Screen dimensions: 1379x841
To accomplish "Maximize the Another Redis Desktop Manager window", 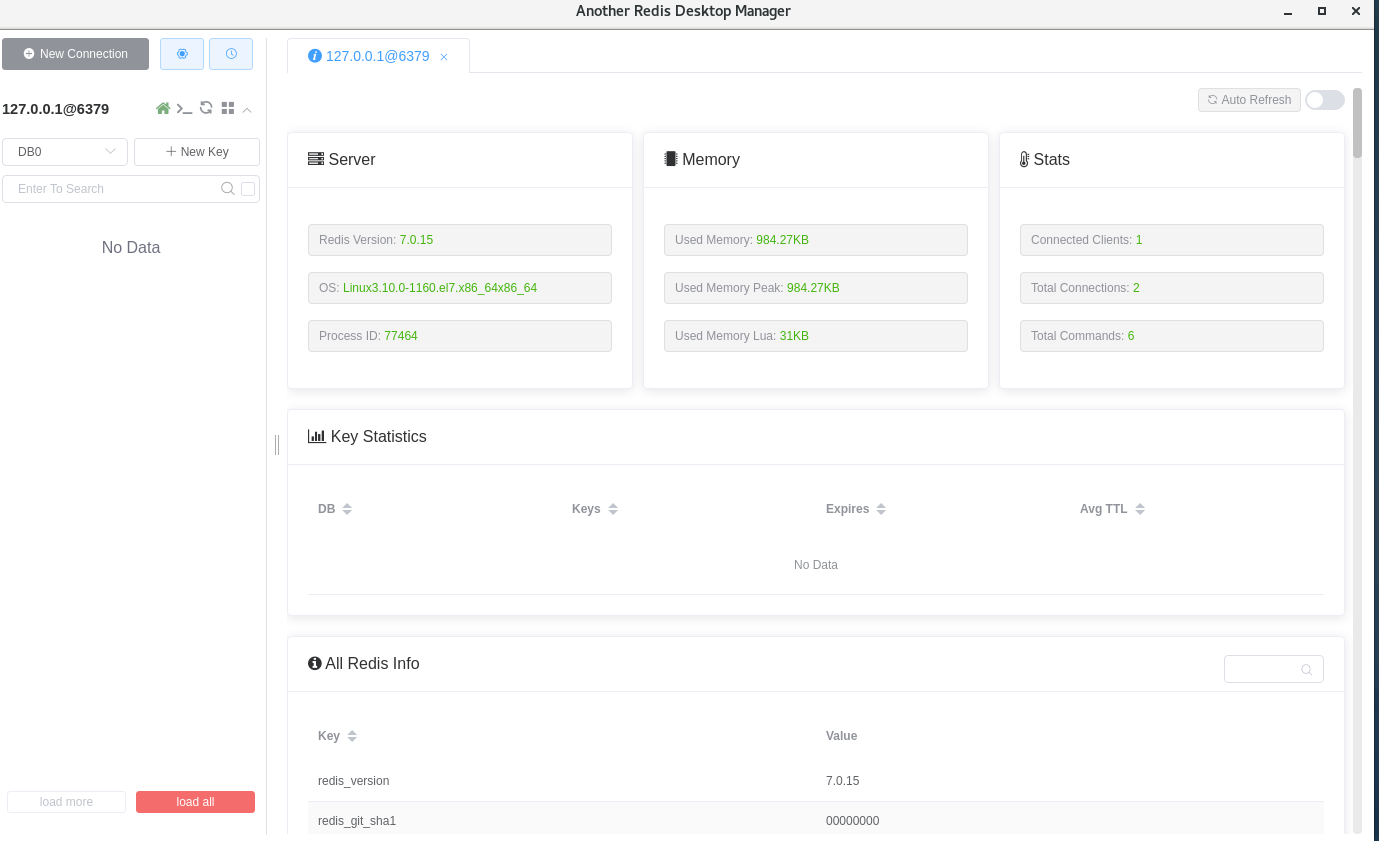I will click(x=1322, y=11).
